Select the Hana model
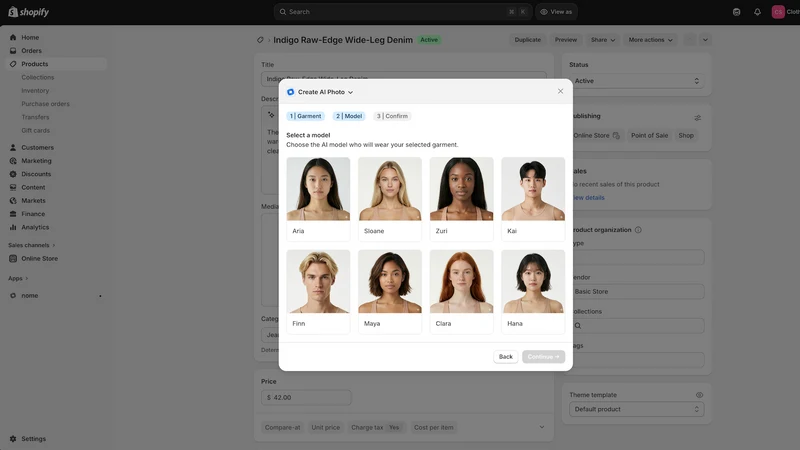This screenshot has width=800, height=450. click(x=533, y=292)
